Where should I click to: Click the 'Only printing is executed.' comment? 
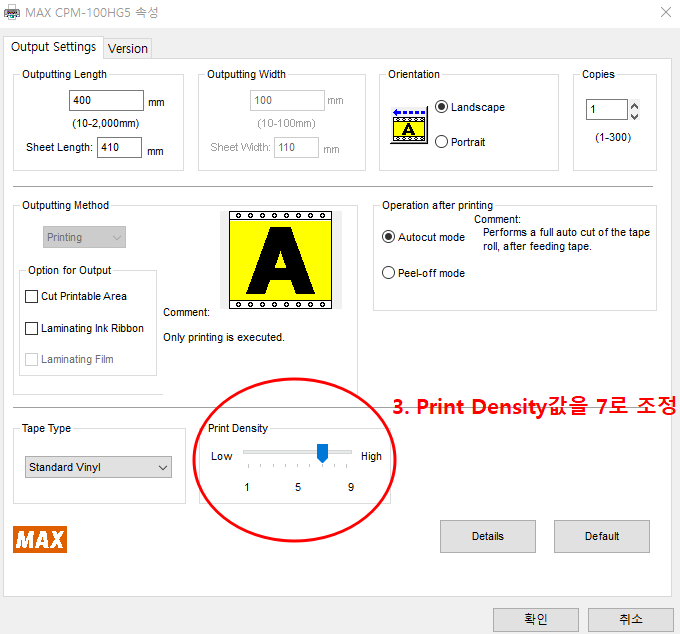(224, 337)
